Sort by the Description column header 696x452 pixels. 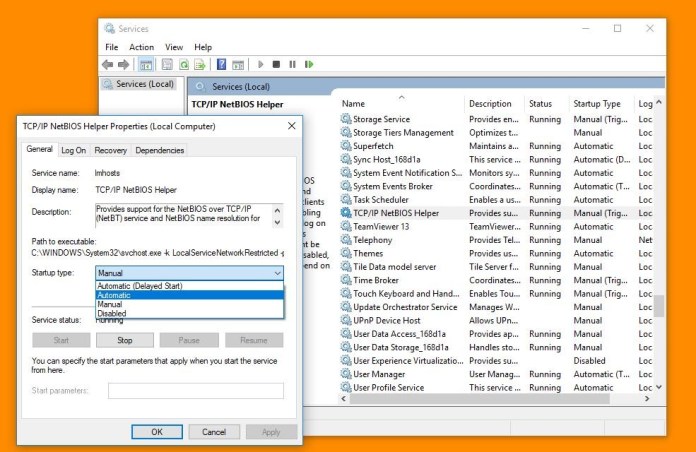pyautogui.click(x=494, y=103)
